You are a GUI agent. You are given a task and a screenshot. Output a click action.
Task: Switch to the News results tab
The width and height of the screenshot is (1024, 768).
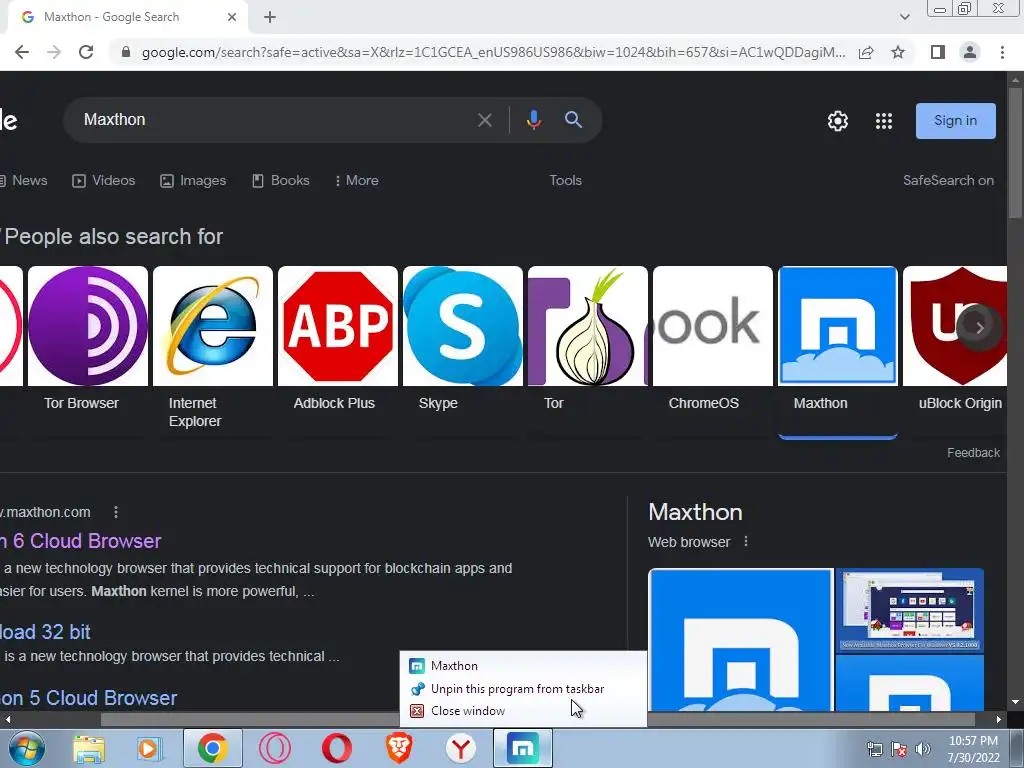coord(24,180)
